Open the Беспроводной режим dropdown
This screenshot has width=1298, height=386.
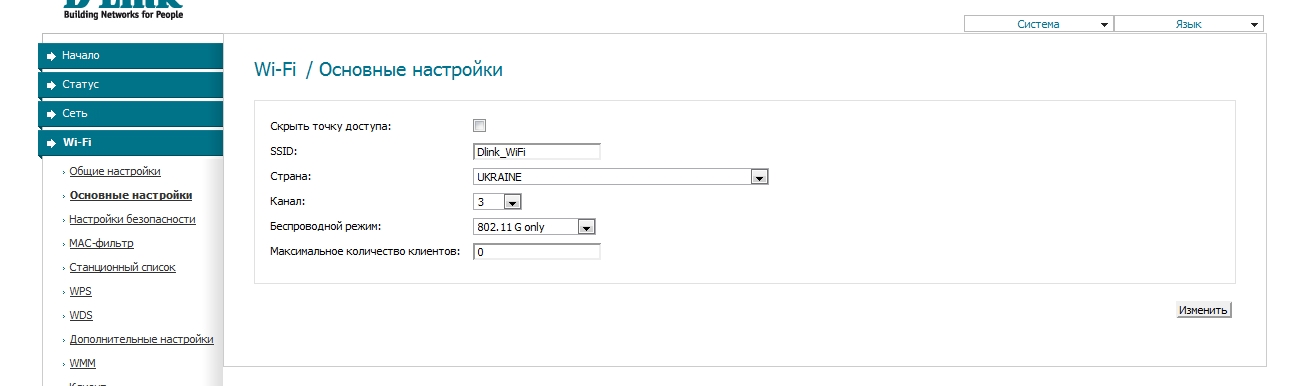coord(535,227)
